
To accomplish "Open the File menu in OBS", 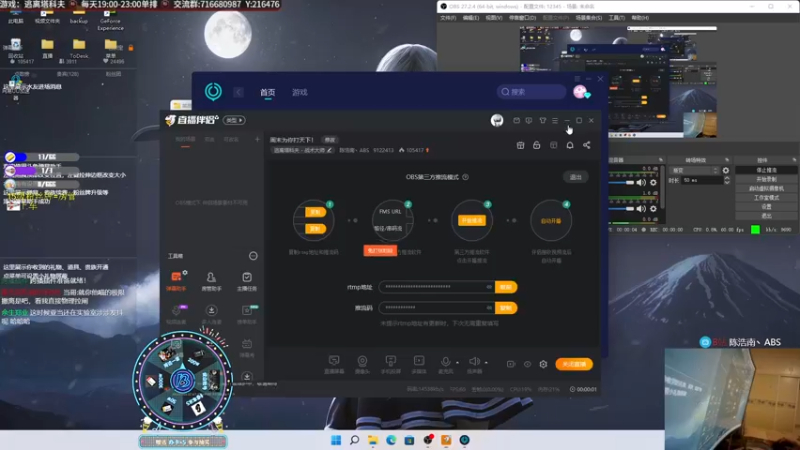I will [447, 18].
